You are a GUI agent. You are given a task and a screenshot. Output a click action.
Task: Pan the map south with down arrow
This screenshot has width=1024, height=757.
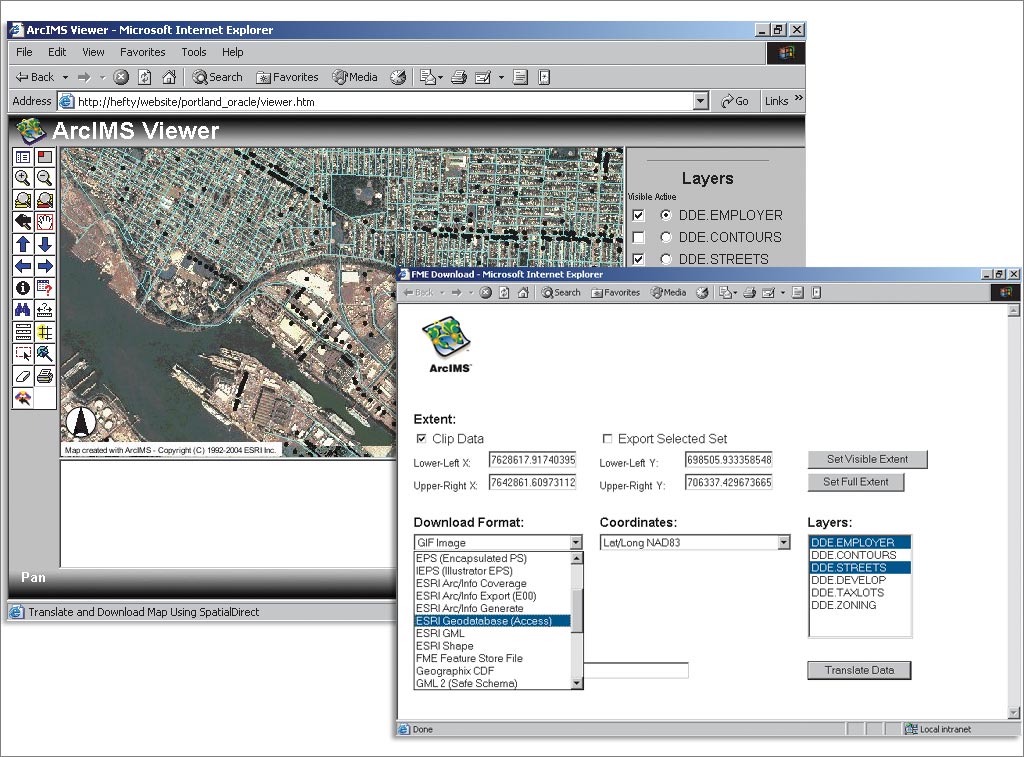pos(44,244)
